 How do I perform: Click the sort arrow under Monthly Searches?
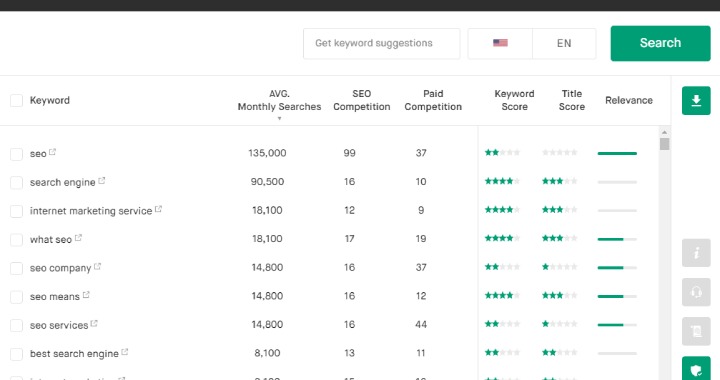tap(279, 119)
